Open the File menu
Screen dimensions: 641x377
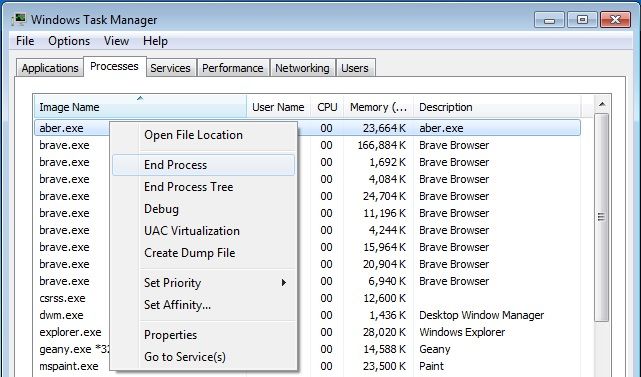(25, 41)
